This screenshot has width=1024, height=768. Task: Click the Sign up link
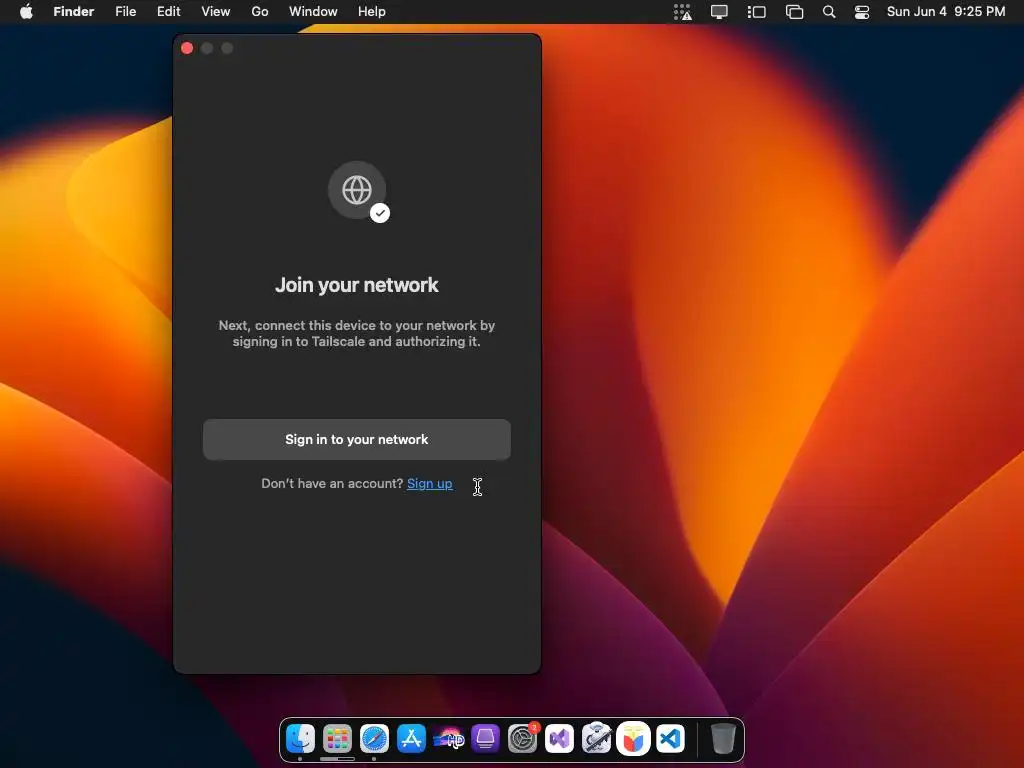click(430, 483)
